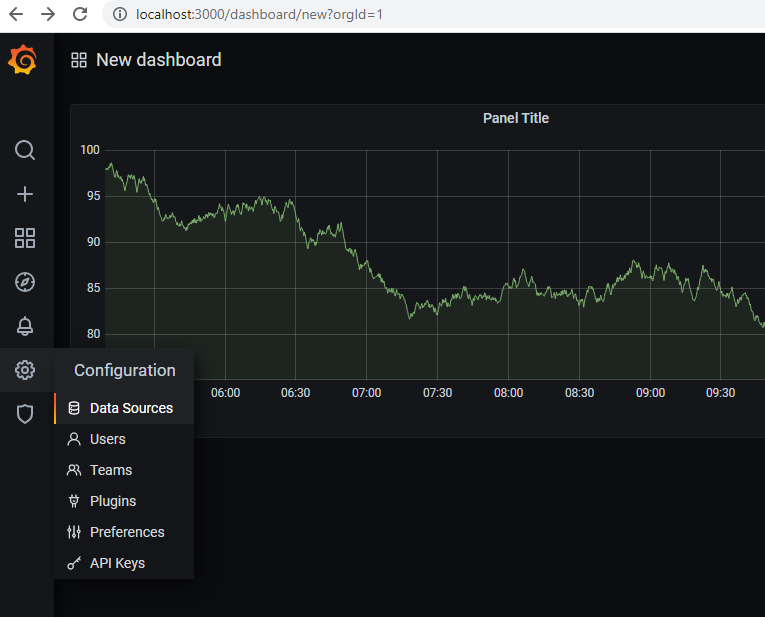
Task: Open Preferences from Configuration menu
Action: (124, 532)
